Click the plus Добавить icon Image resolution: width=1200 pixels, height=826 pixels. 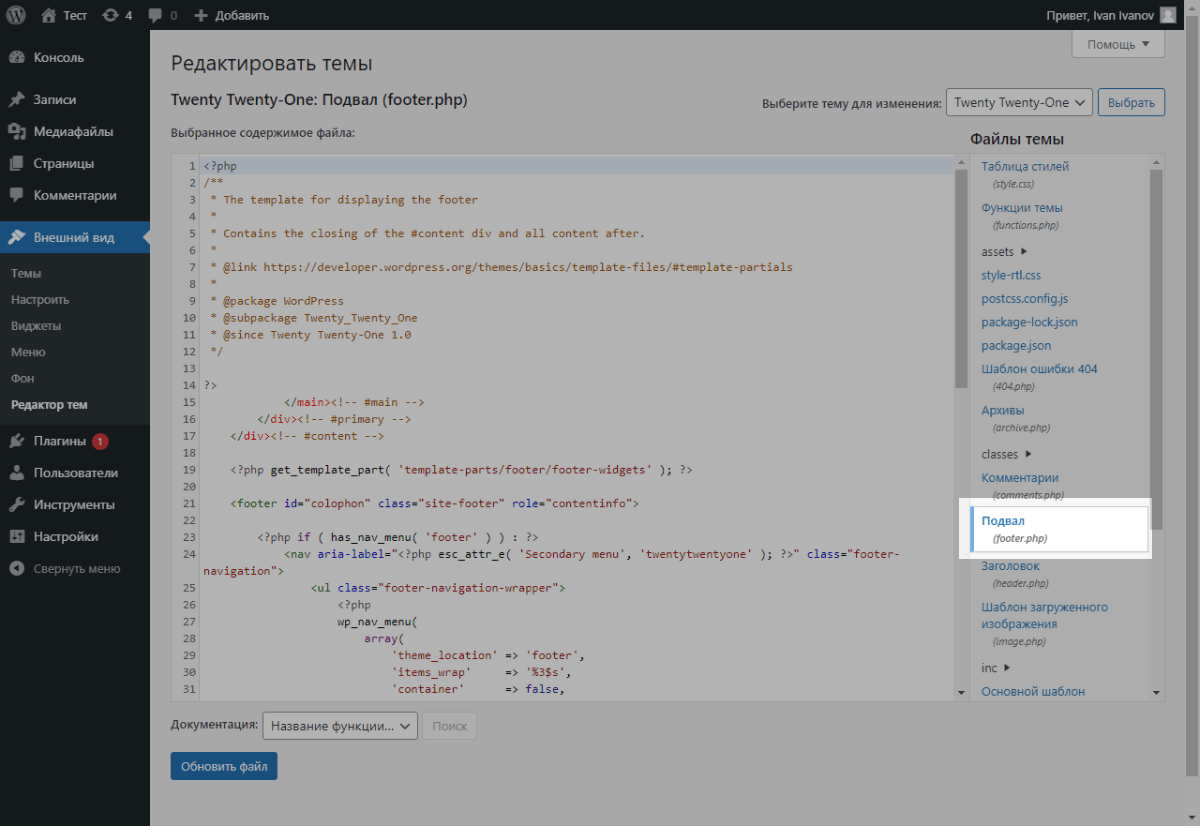201,15
